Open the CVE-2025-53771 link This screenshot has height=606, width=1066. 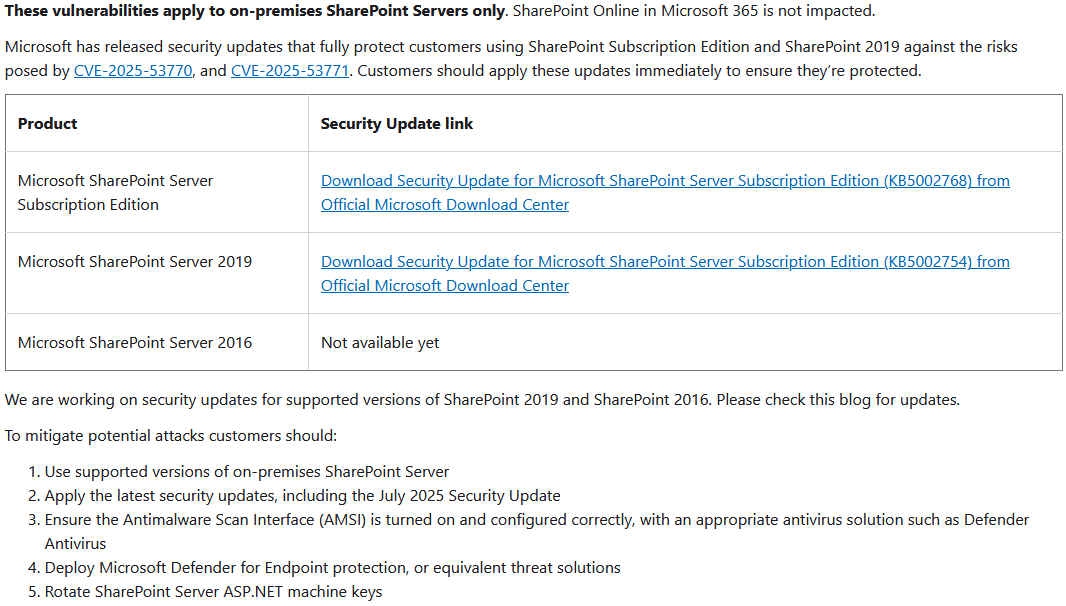290,71
